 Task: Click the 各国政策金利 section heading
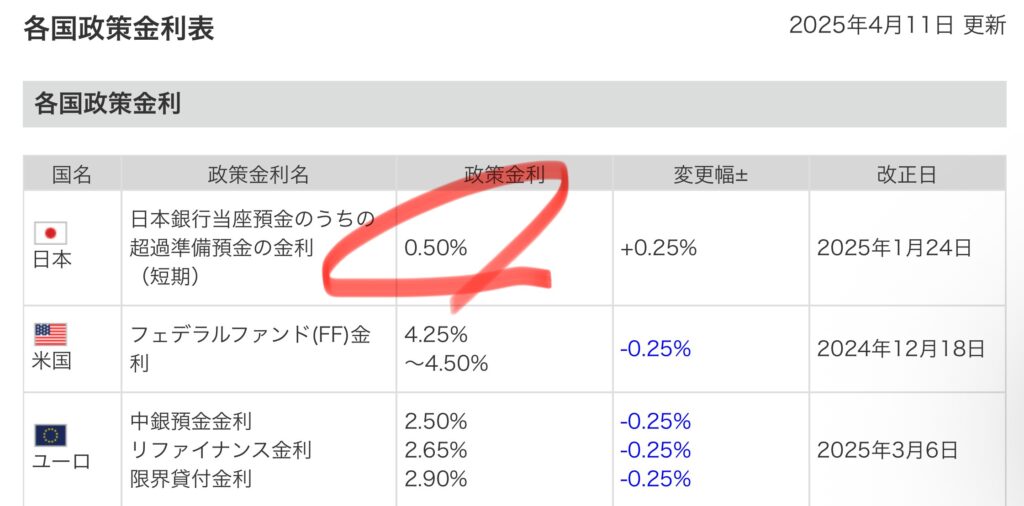pyautogui.click(x=107, y=103)
